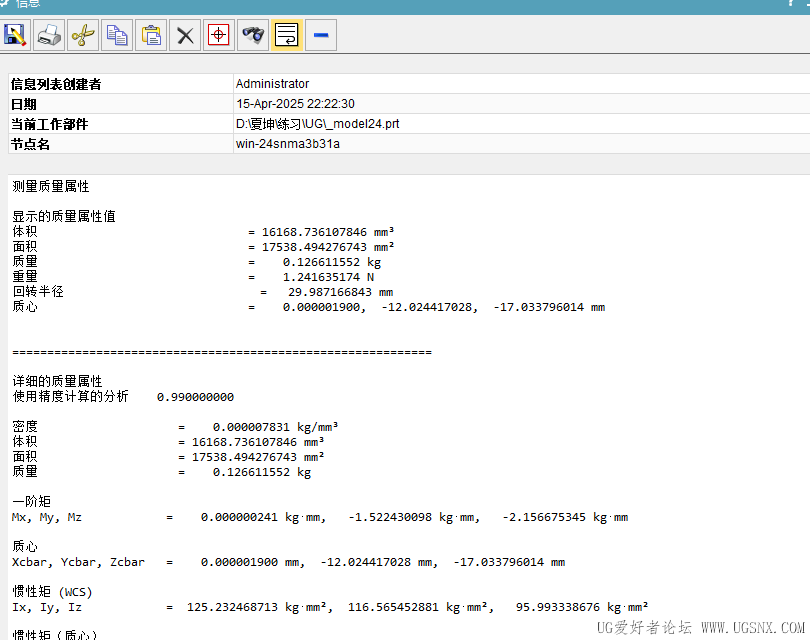
Task: Select the Administrator value cell
Action: [x=521, y=84]
